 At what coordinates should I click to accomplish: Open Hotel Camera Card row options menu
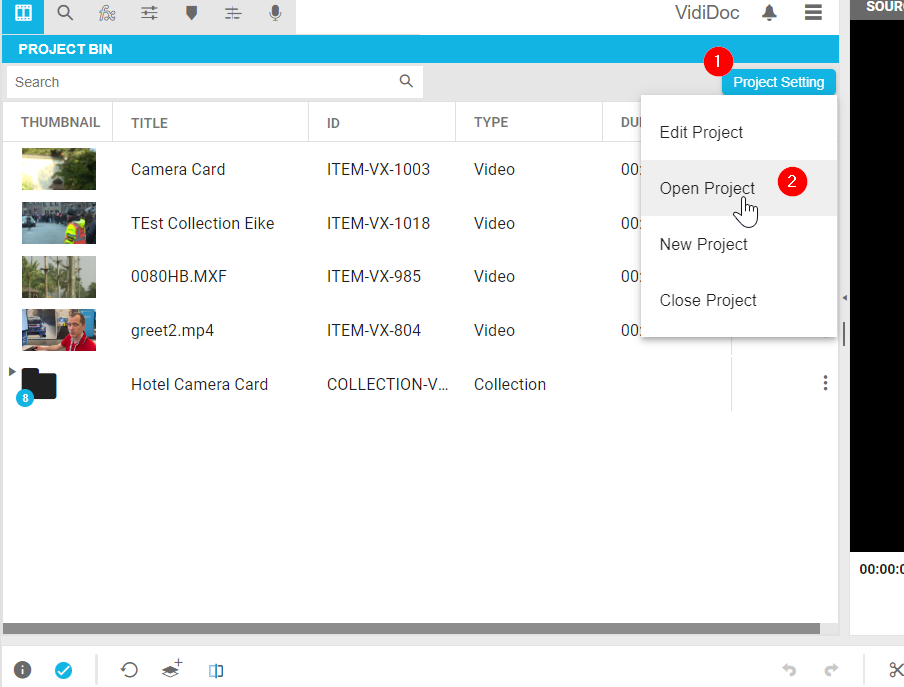click(x=825, y=383)
